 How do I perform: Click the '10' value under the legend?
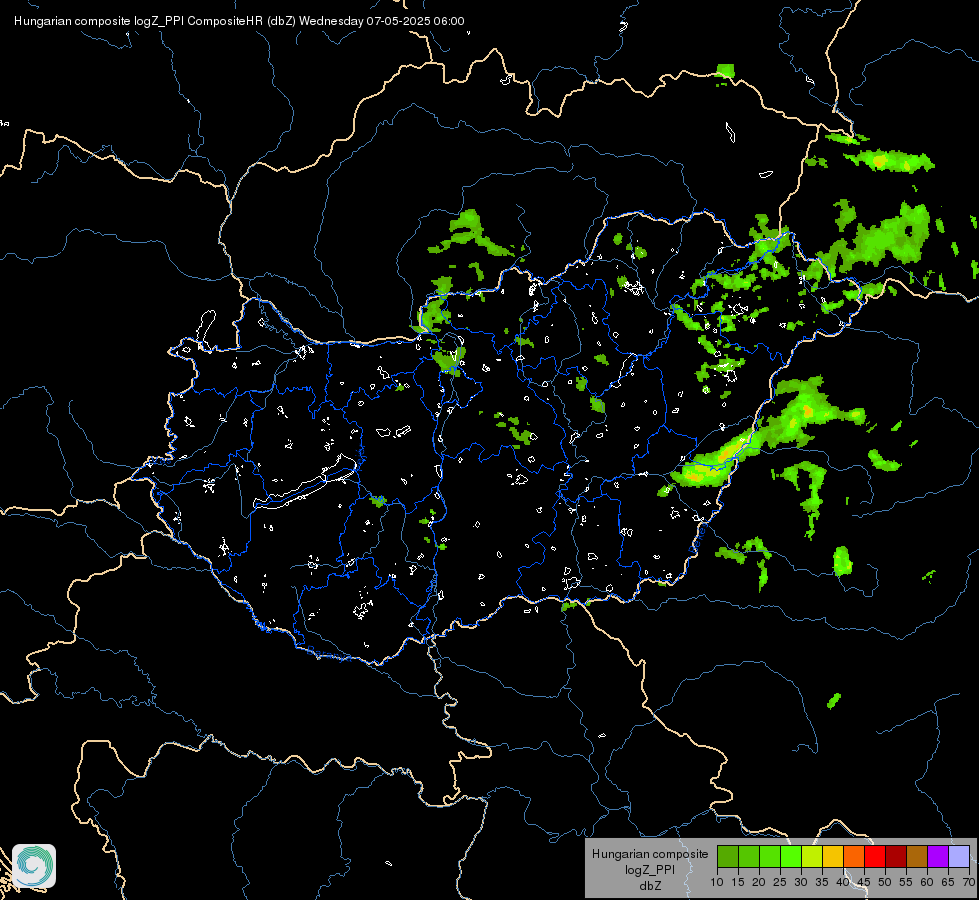[x=717, y=882]
